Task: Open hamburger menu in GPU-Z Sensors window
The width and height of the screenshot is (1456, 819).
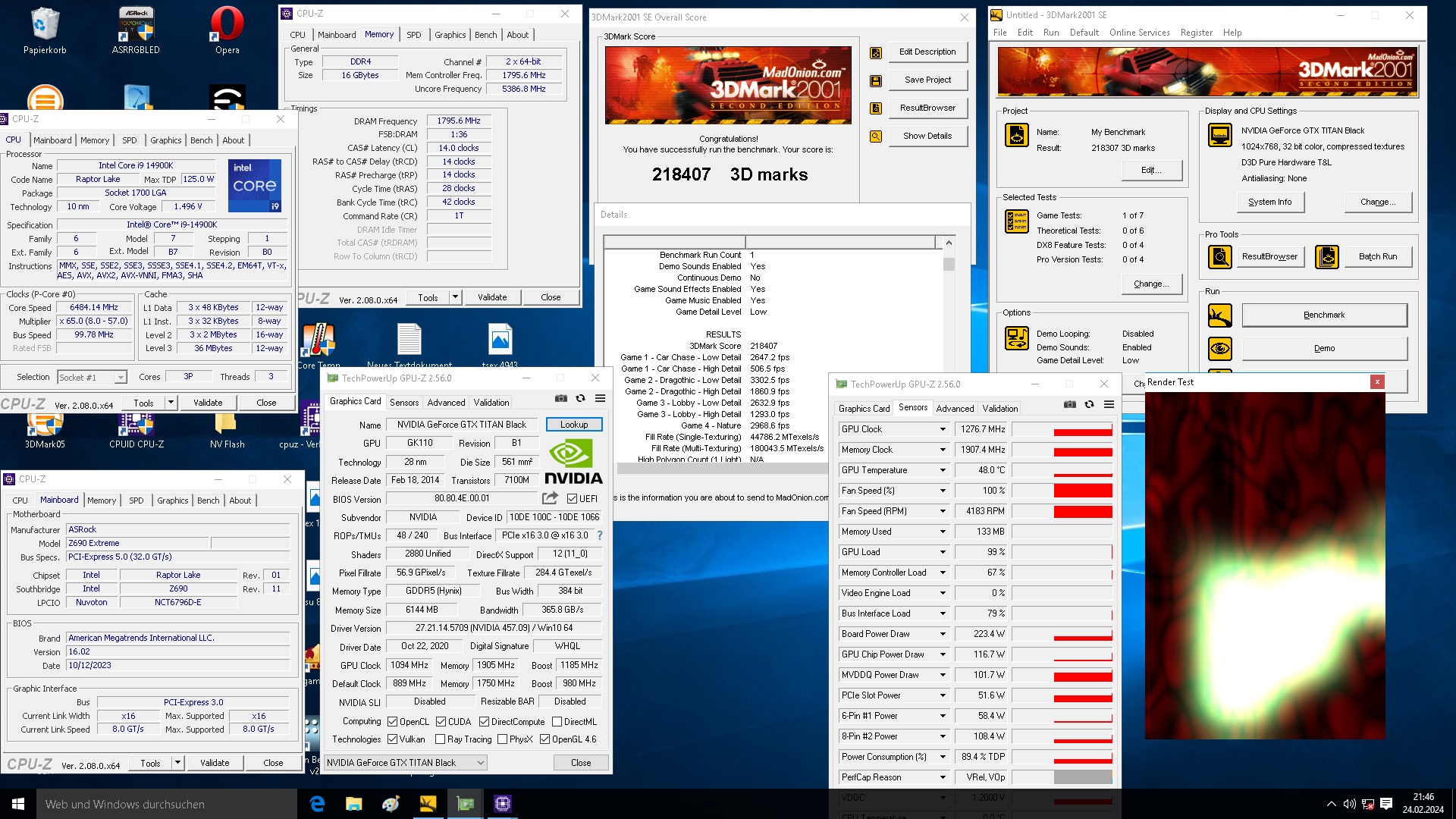Action: (1109, 404)
